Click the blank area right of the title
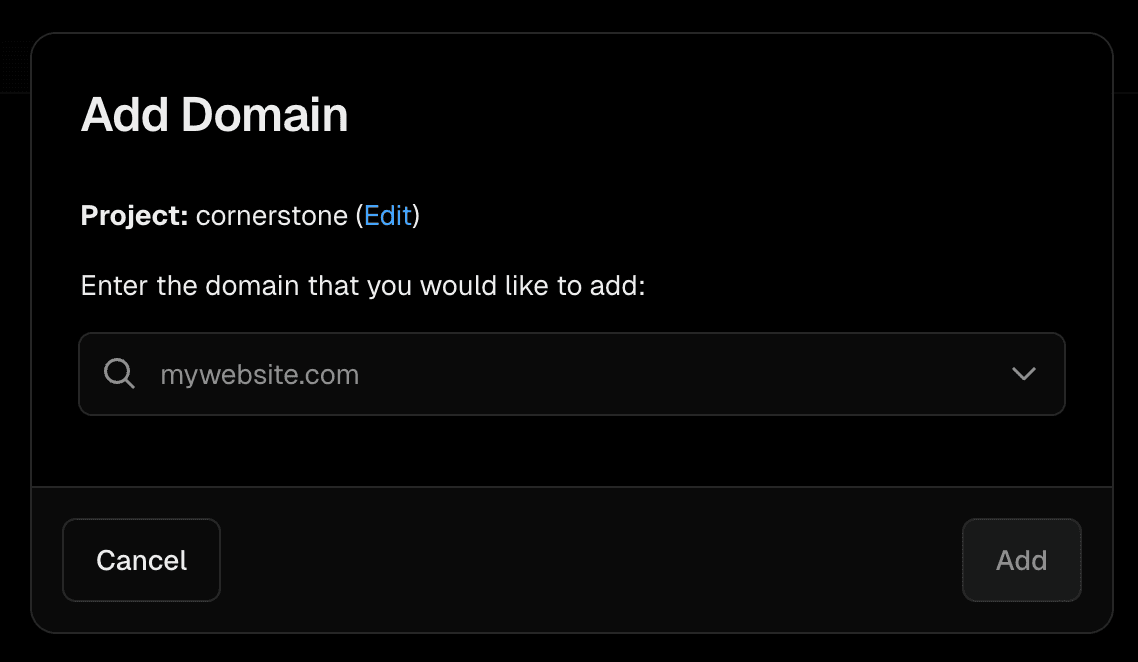Image resolution: width=1138 pixels, height=662 pixels. (700, 115)
